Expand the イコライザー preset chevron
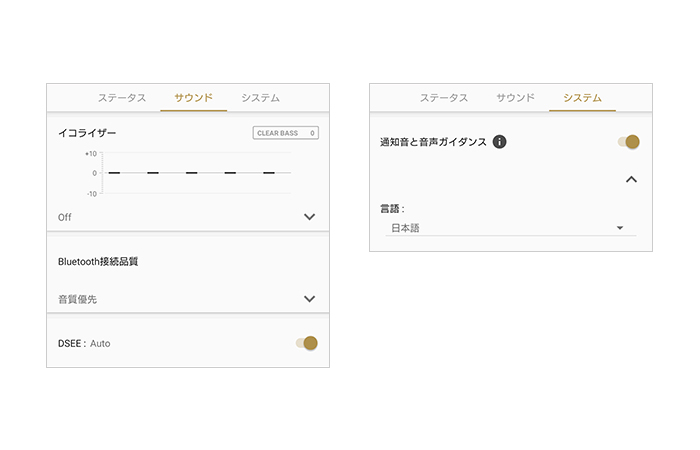 [309, 217]
